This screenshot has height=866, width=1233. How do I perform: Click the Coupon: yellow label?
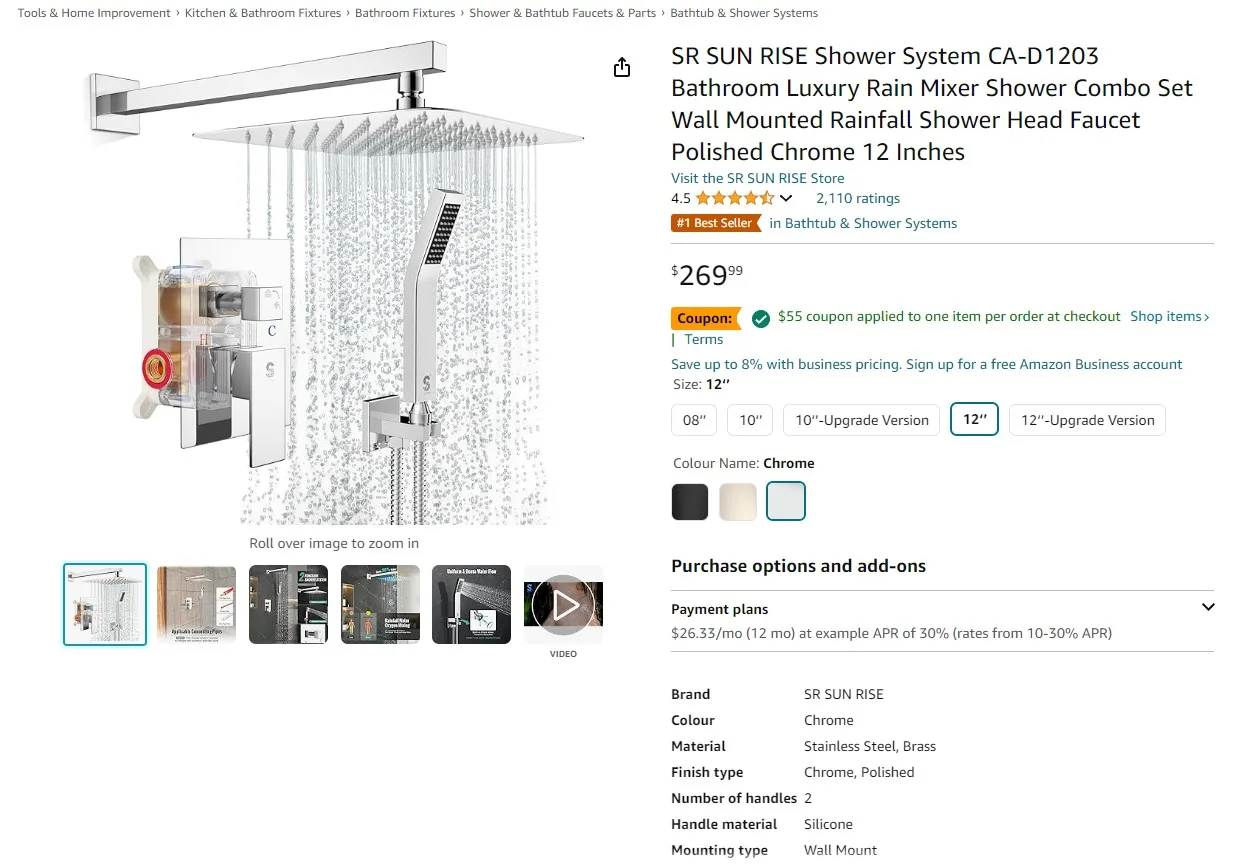[706, 317]
